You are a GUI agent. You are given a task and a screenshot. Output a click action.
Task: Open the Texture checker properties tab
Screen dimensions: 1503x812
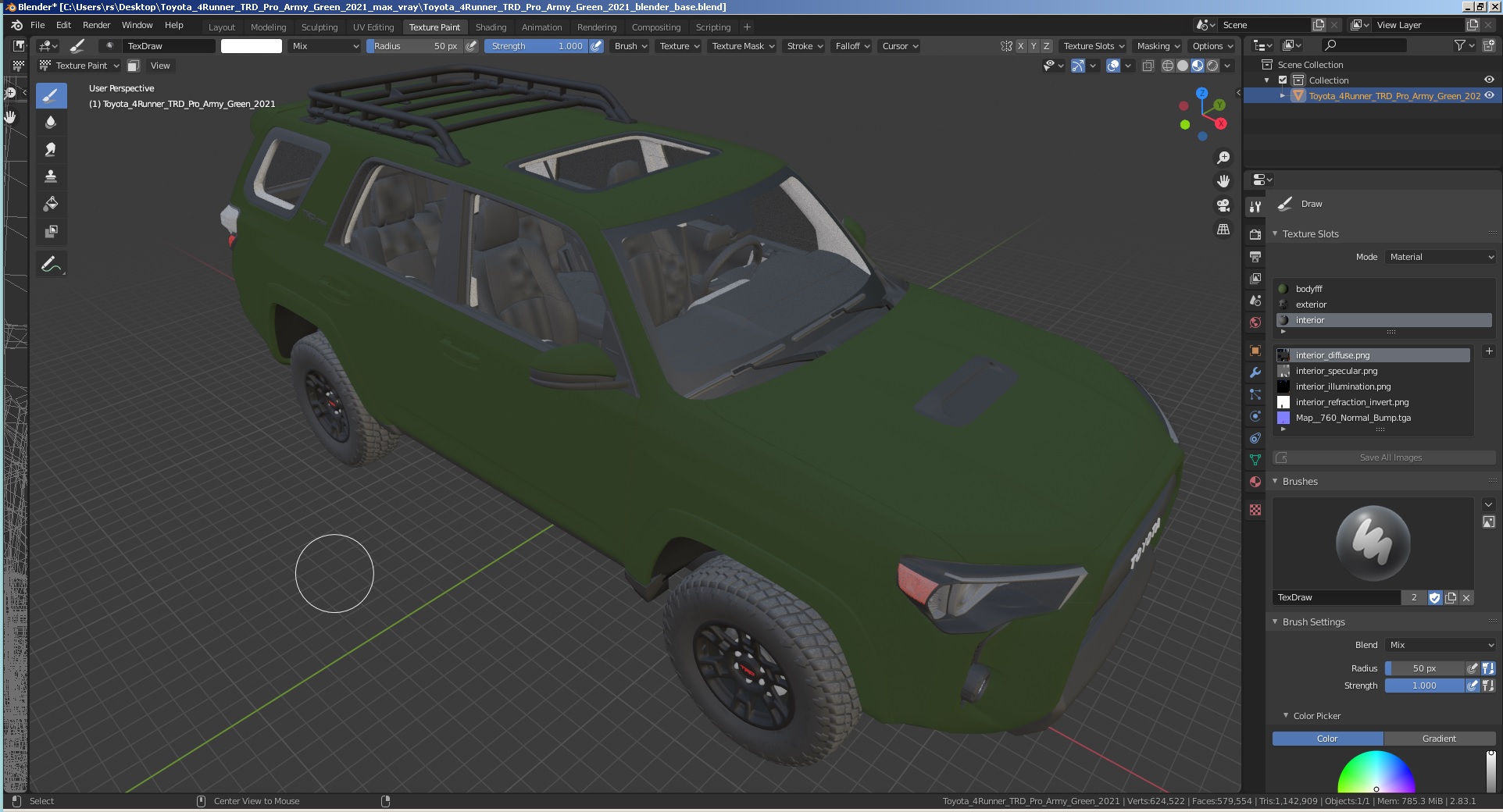pos(1255,510)
